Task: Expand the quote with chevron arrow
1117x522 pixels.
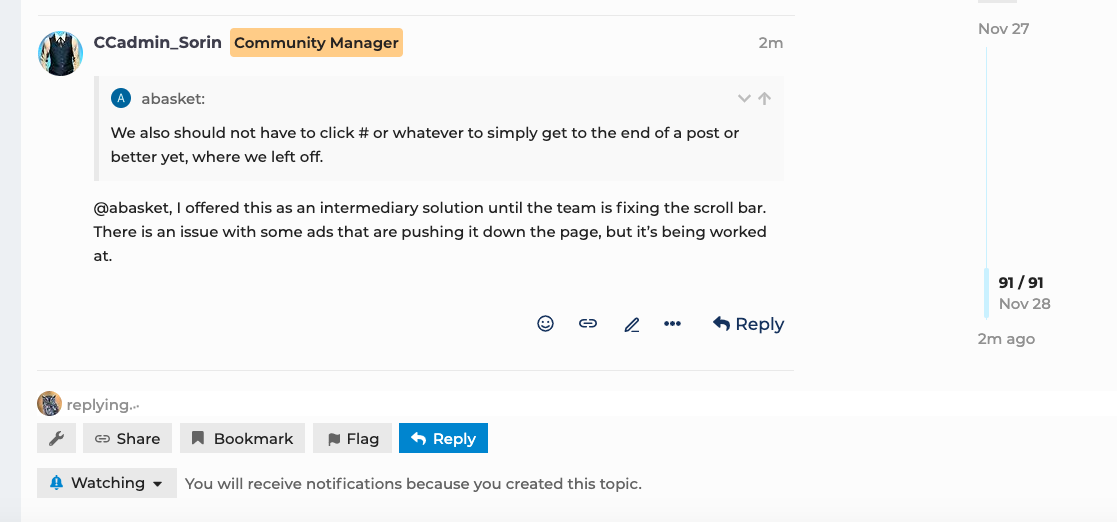Action: click(x=744, y=98)
